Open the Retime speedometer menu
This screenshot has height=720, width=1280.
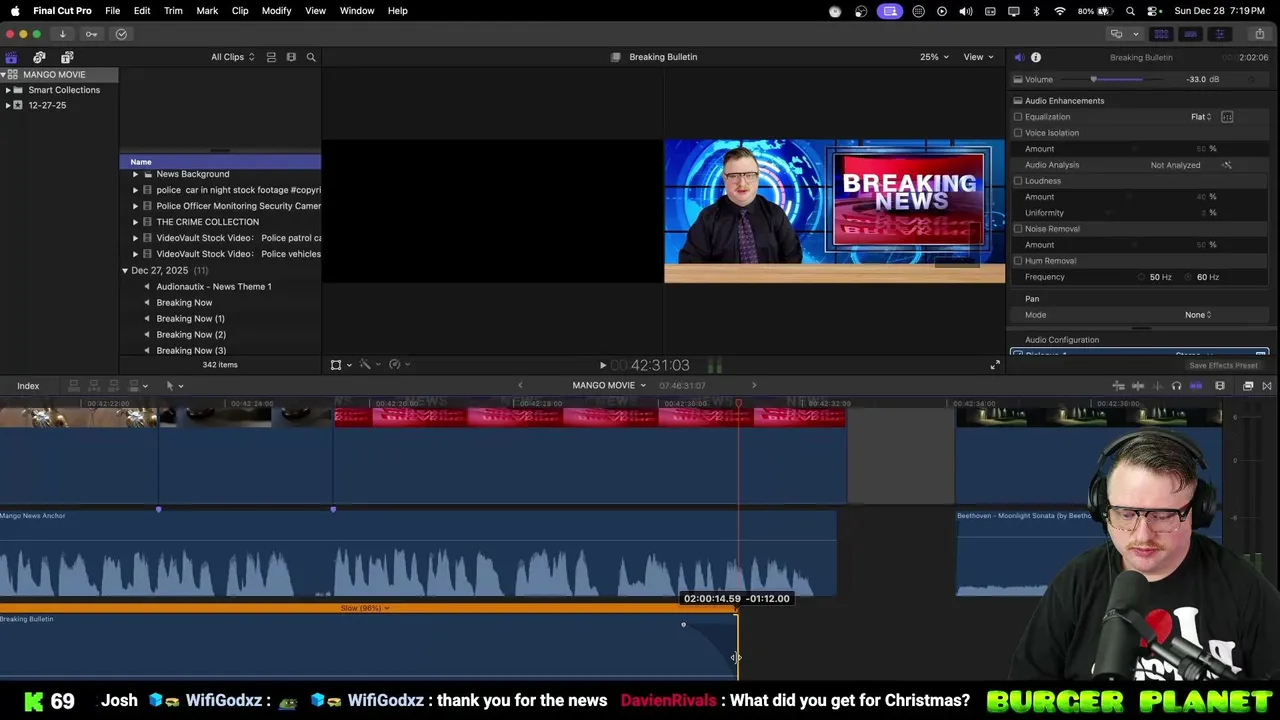pyautogui.click(x=398, y=365)
